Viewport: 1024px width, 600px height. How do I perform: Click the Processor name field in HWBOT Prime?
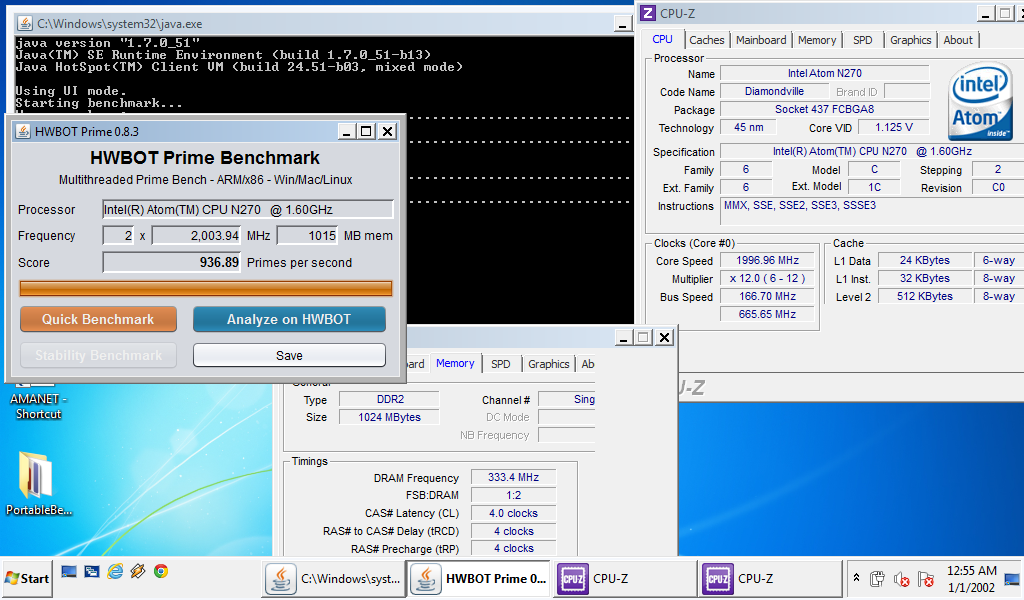(248, 210)
